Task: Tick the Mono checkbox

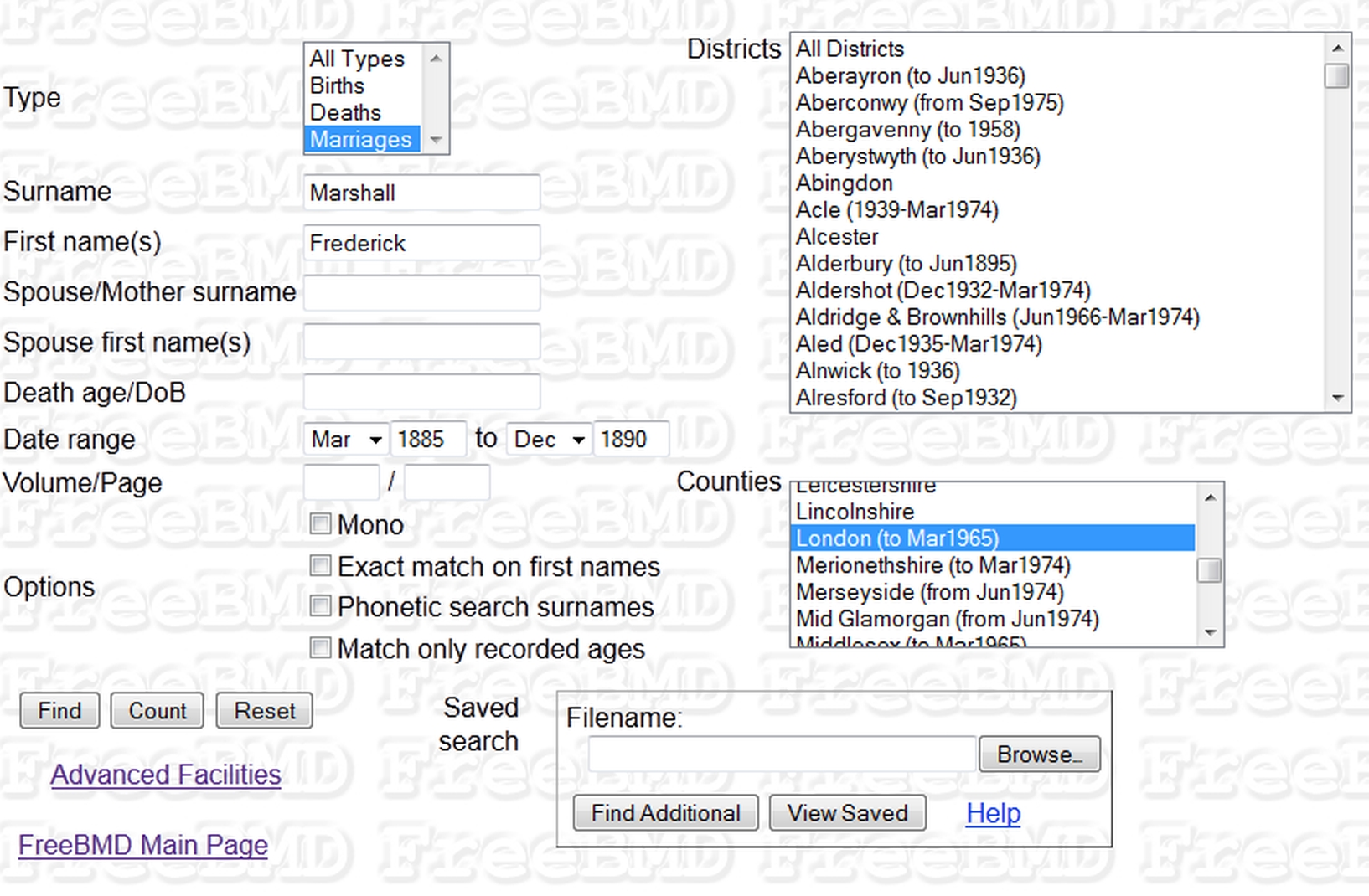Action: coord(320,524)
